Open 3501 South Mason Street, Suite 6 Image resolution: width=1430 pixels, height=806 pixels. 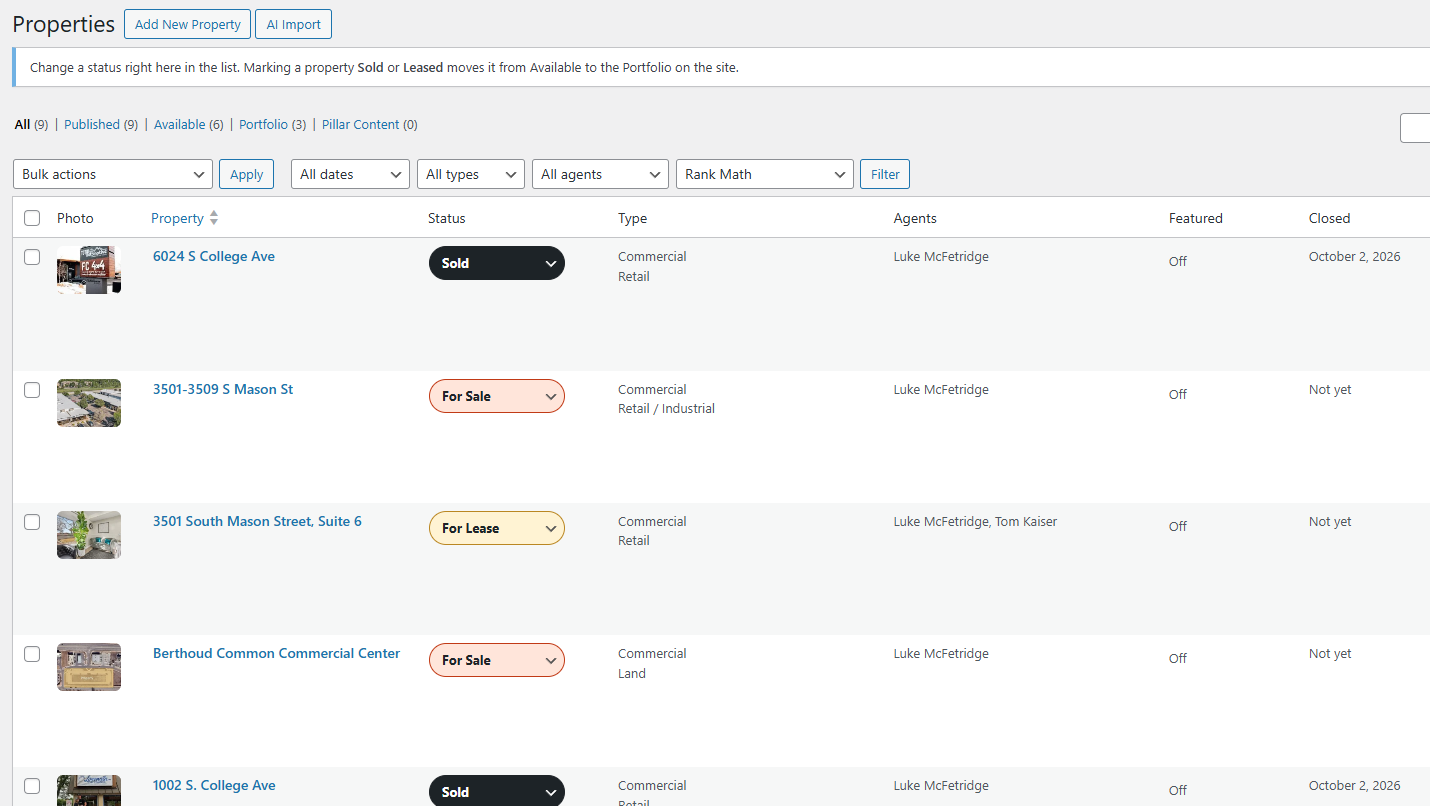click(x=257, y=522)
